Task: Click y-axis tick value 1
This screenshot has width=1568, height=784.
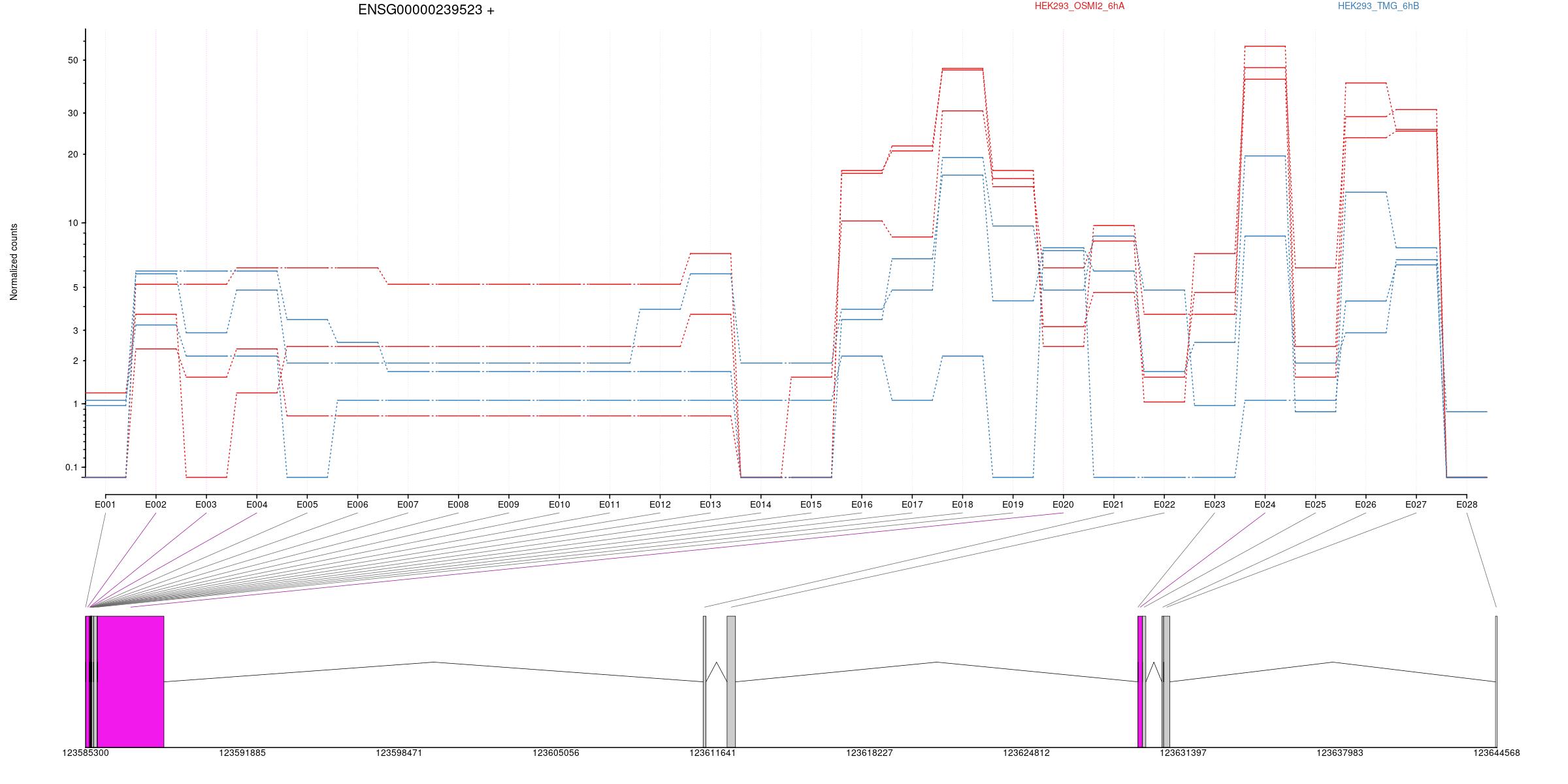Action: 75,404
